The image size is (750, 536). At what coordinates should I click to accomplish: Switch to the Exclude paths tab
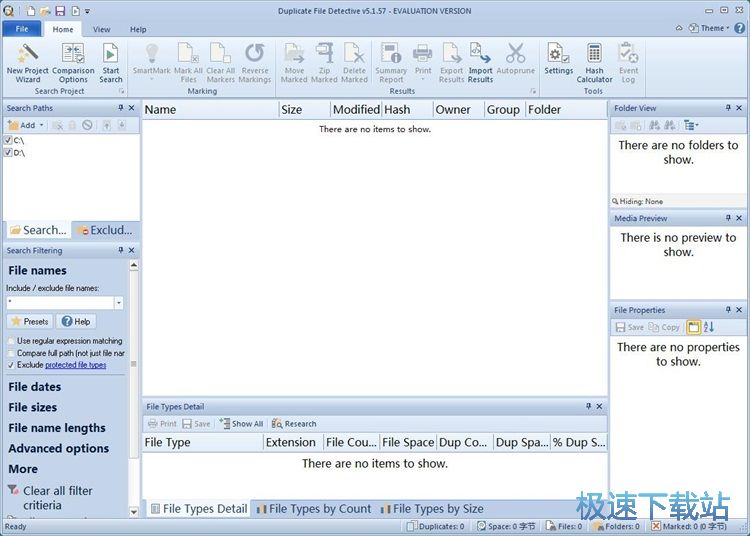105,230
